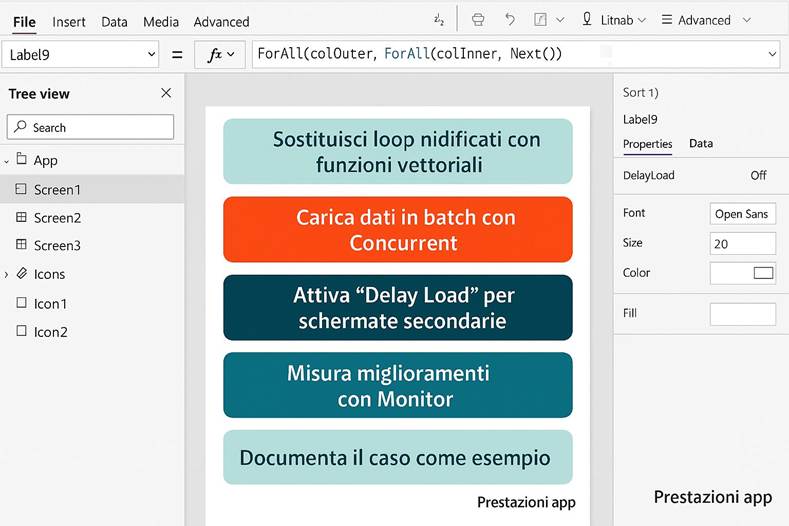789x526 pixels.
Task: Select Screen2 in the tree view
Action: (x=57, y=217)
